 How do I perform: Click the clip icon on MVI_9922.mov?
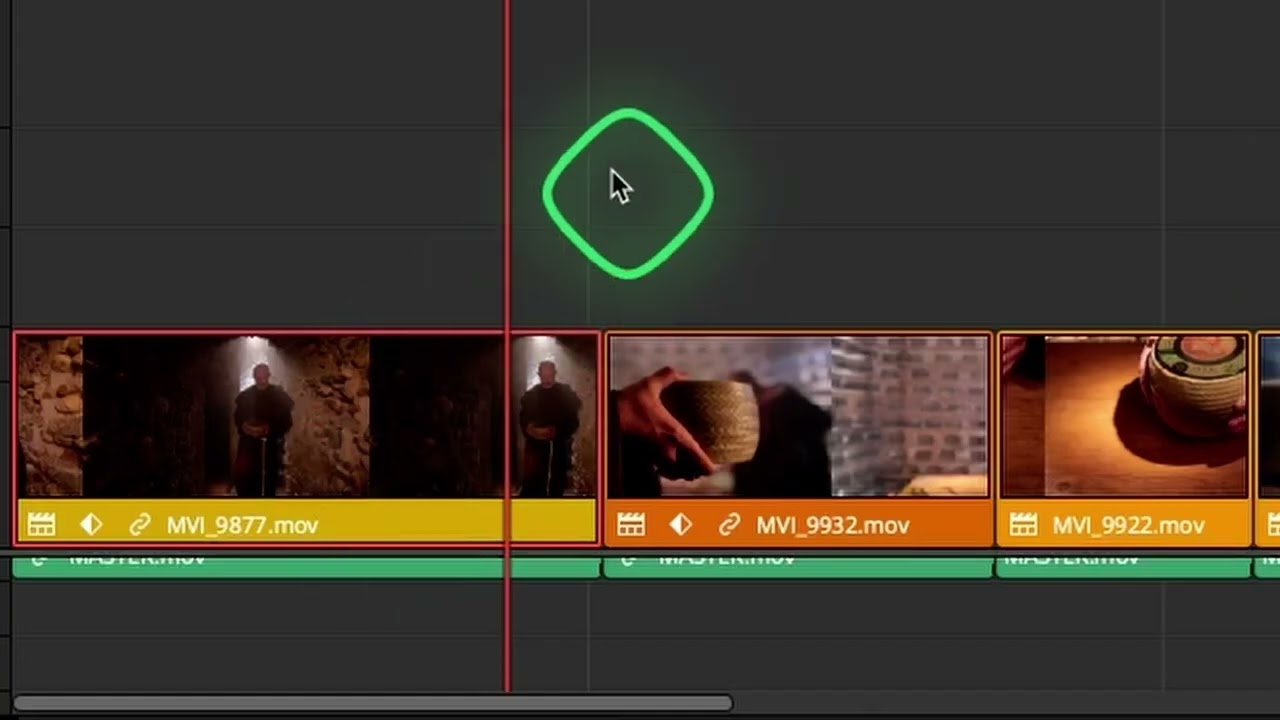coord(1023,524)
